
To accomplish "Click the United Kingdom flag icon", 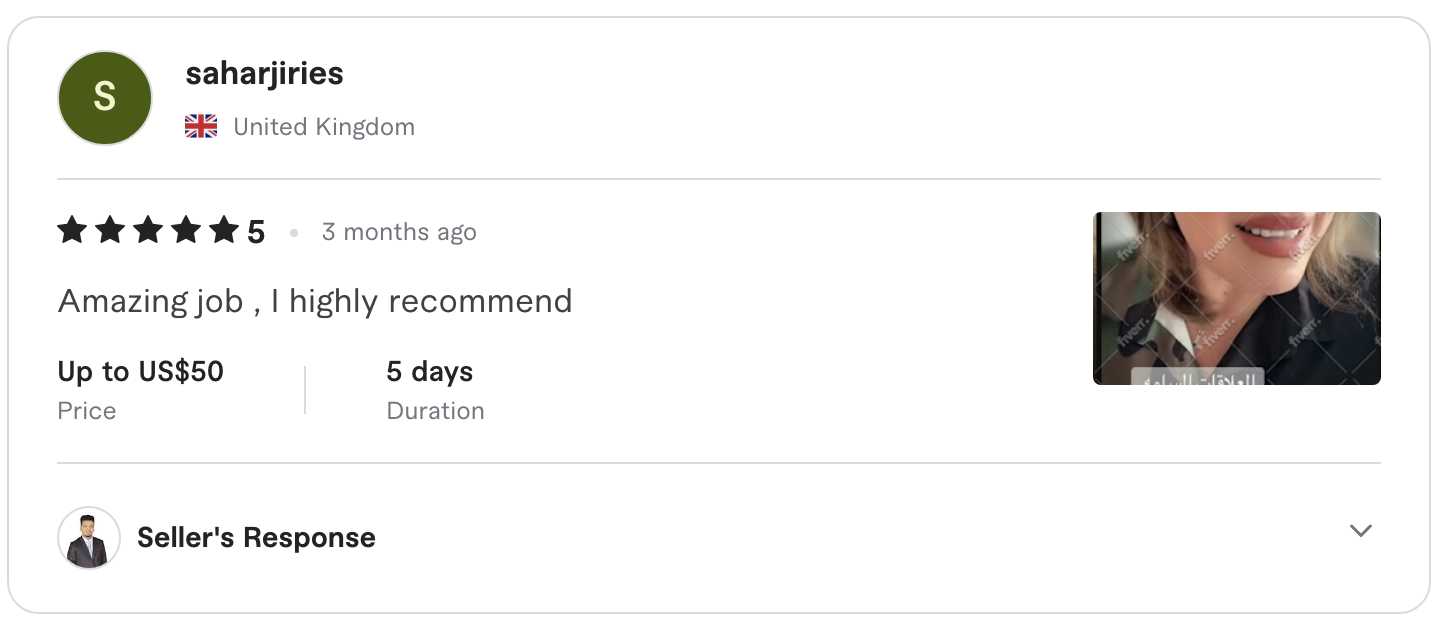I will tap(201, 127).
